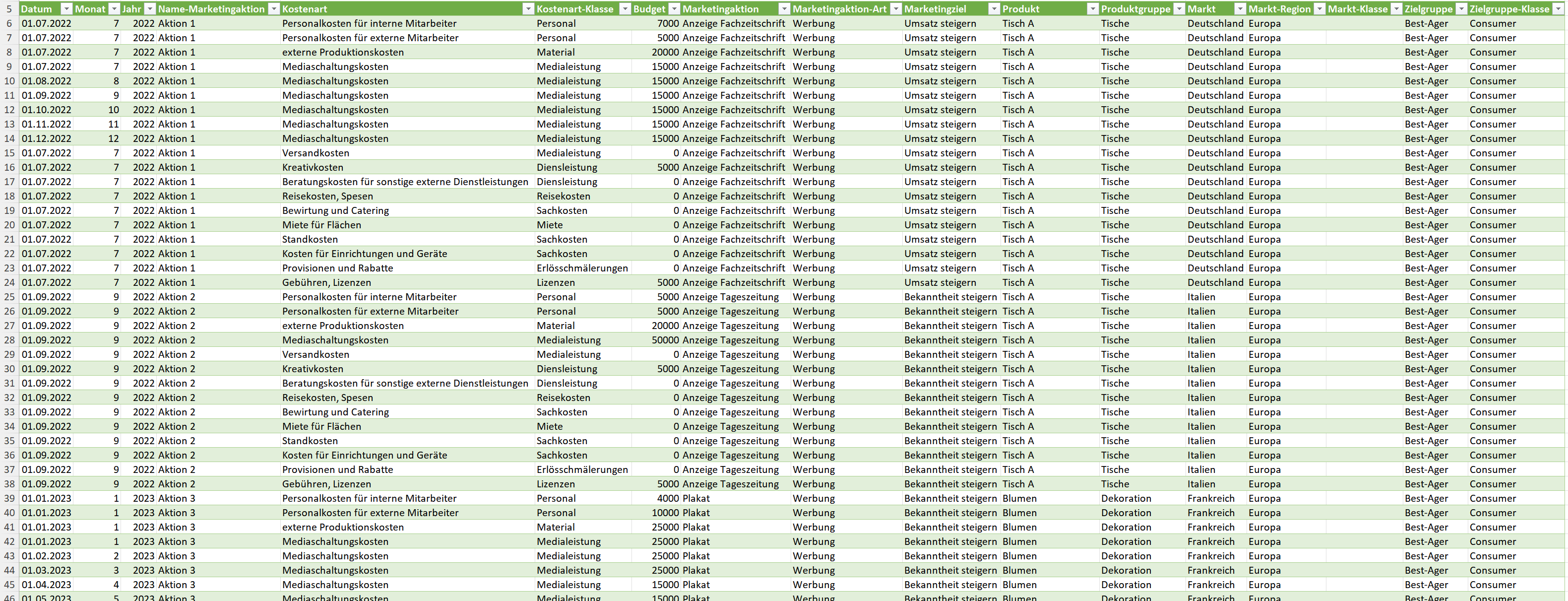
Task: Select the row 17 header
Action: coord(9,182)
